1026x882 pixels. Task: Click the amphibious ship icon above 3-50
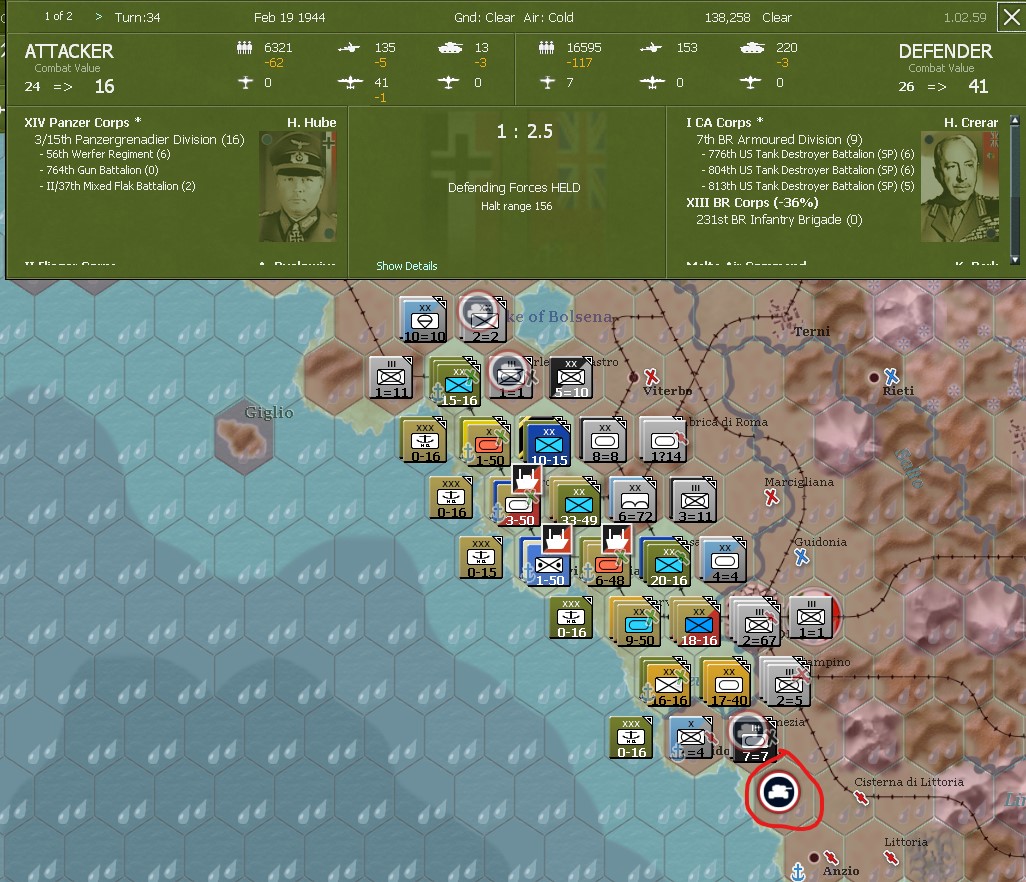click(x=526, y=478)
